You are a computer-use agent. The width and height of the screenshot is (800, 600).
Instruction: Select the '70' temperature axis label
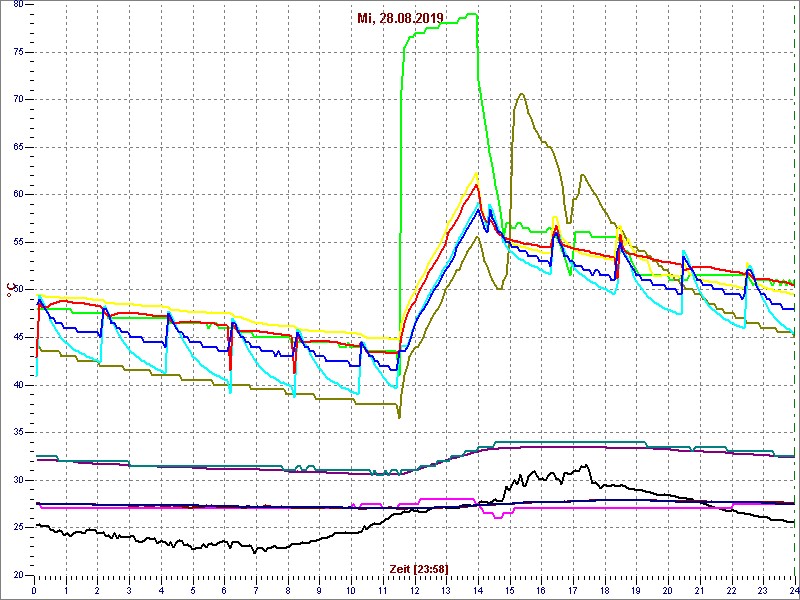click(x=19, y=99)
